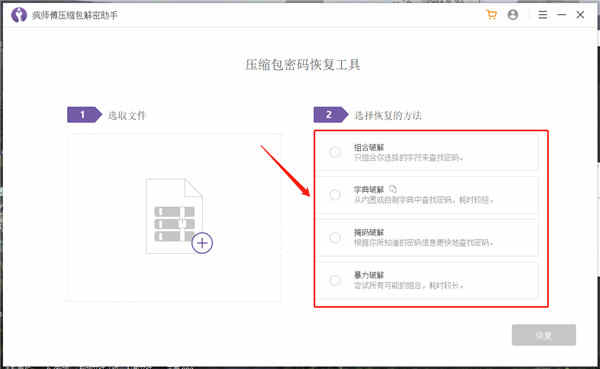
Task: Click the purple step 1 badge
Action: coord(85,114)
